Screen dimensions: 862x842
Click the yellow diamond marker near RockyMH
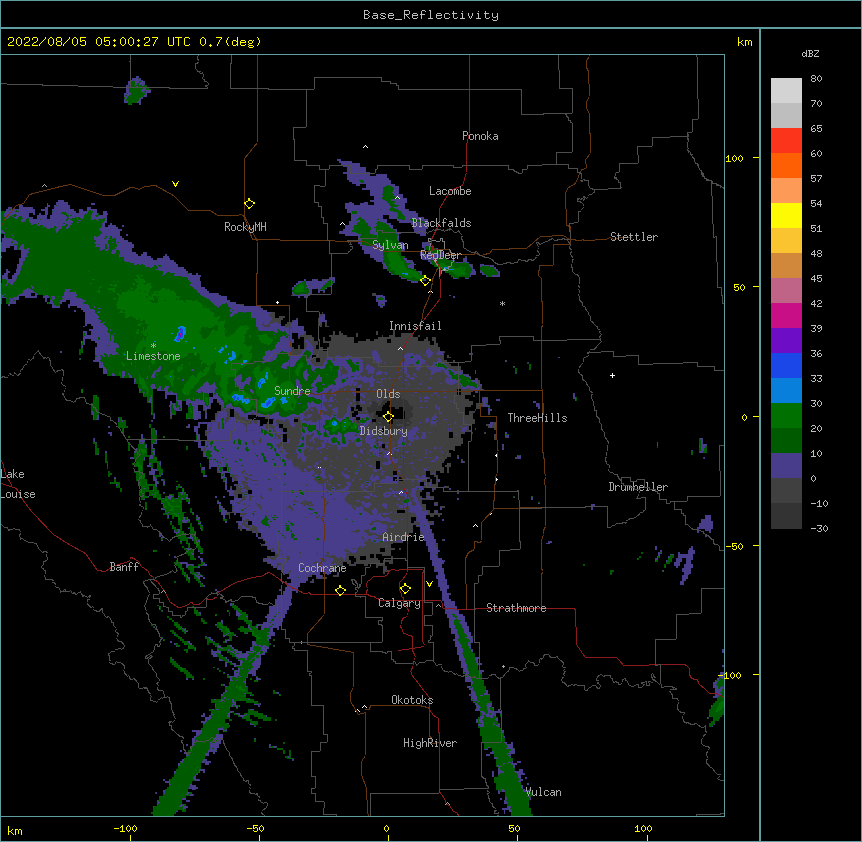249,204
